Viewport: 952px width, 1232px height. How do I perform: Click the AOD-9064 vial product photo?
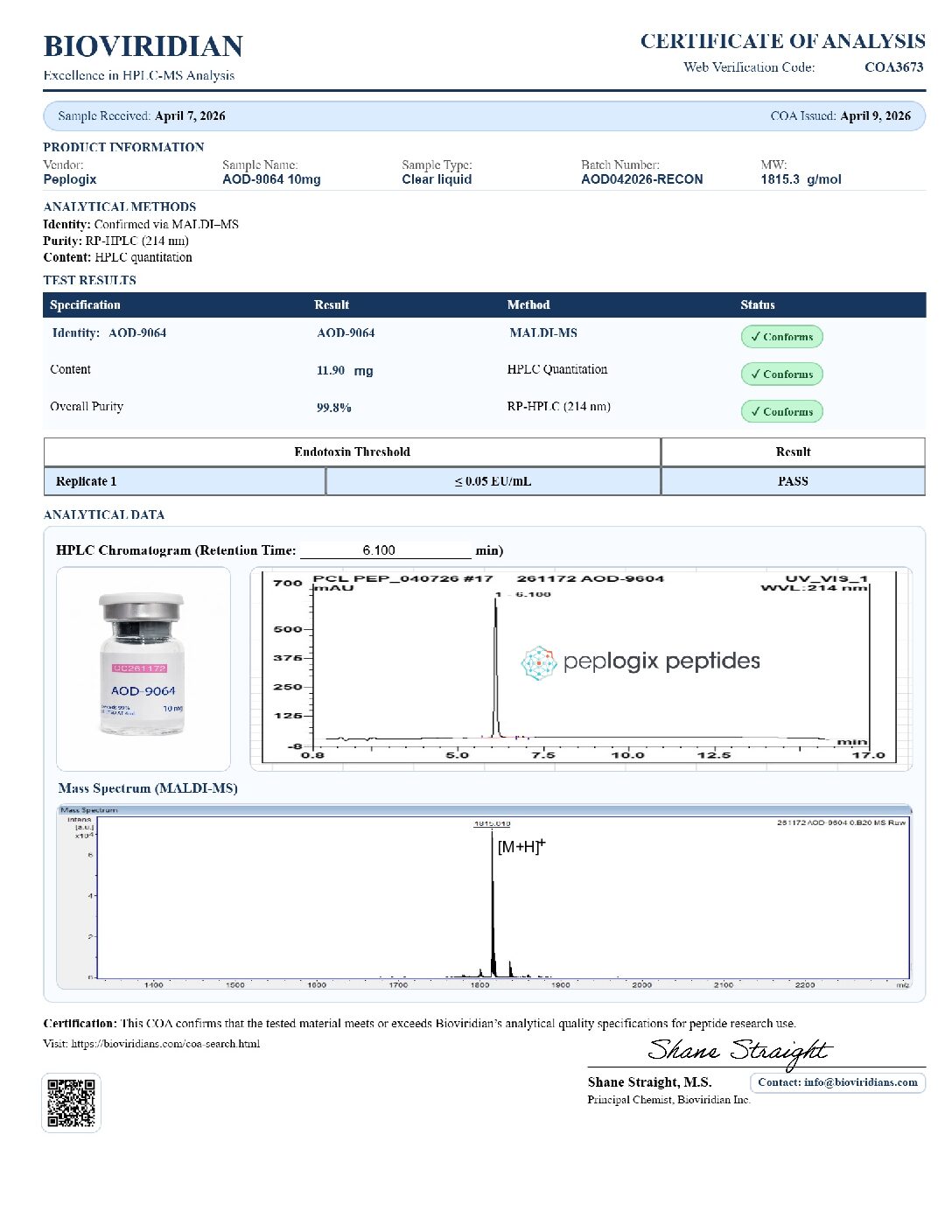coord(143,668)
